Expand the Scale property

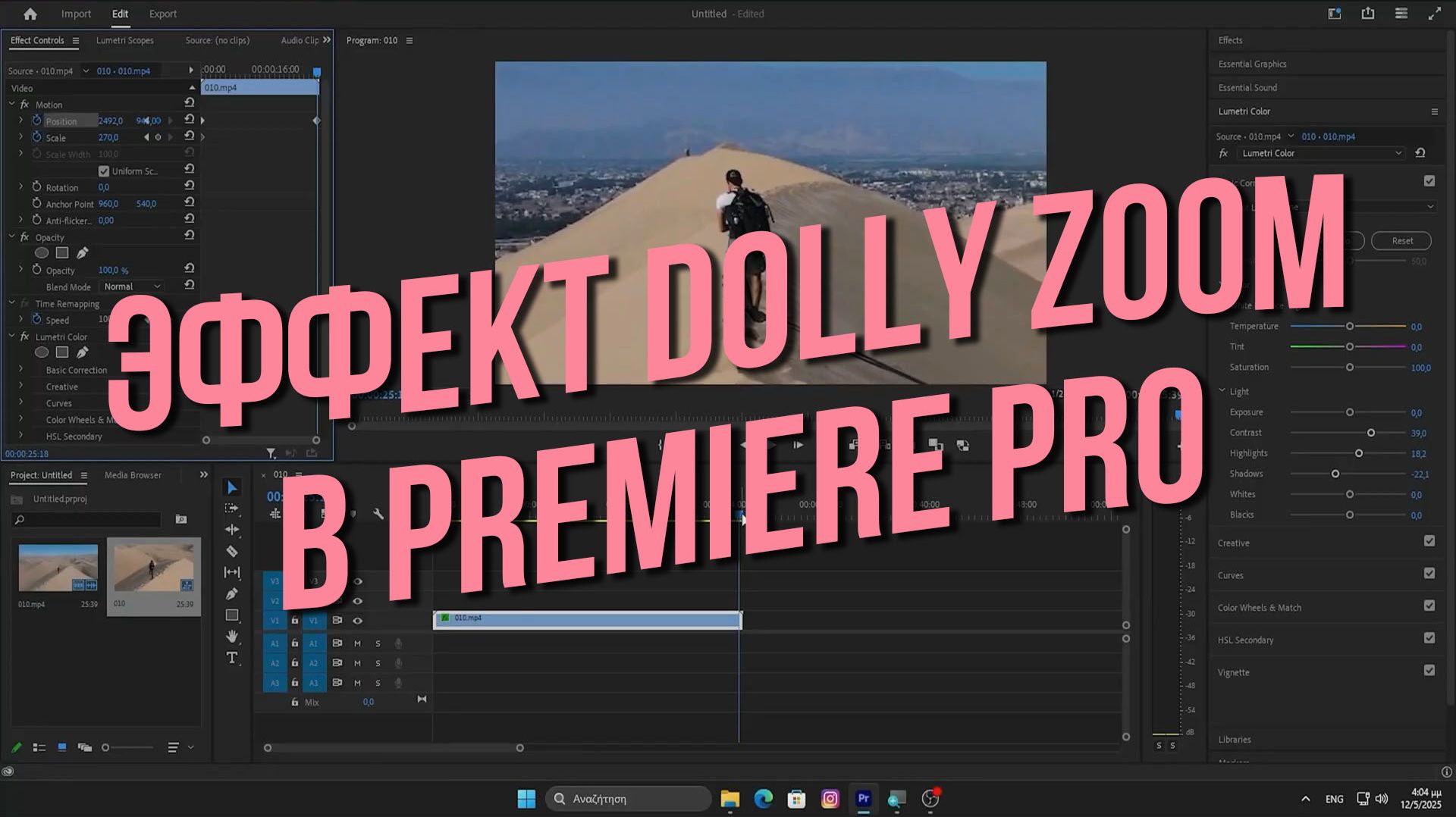pyautogui.click(x=20, y=136)
